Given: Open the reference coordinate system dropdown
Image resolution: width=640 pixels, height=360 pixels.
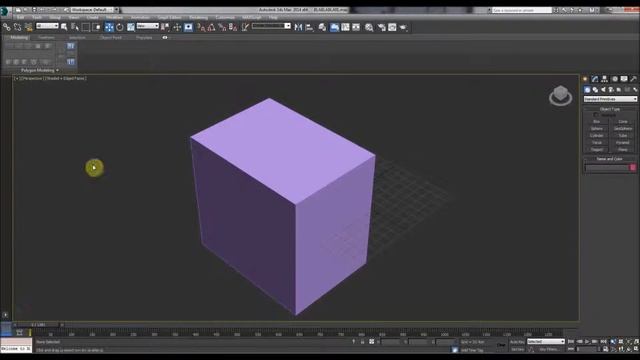Looking at the screenshot, I should point(148,26).
